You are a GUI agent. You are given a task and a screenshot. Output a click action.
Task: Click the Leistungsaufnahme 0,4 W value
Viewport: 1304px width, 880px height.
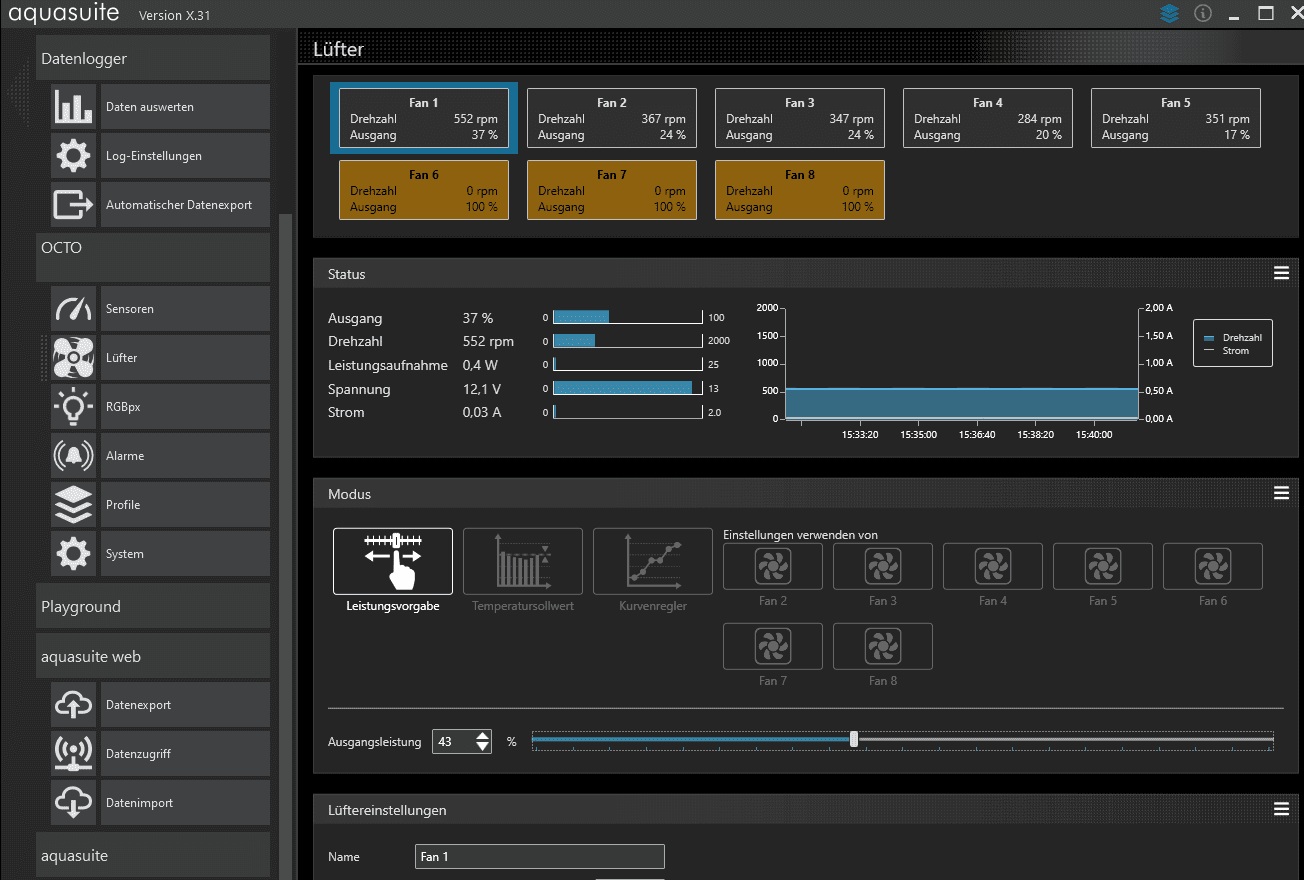[x=479, y=366]
